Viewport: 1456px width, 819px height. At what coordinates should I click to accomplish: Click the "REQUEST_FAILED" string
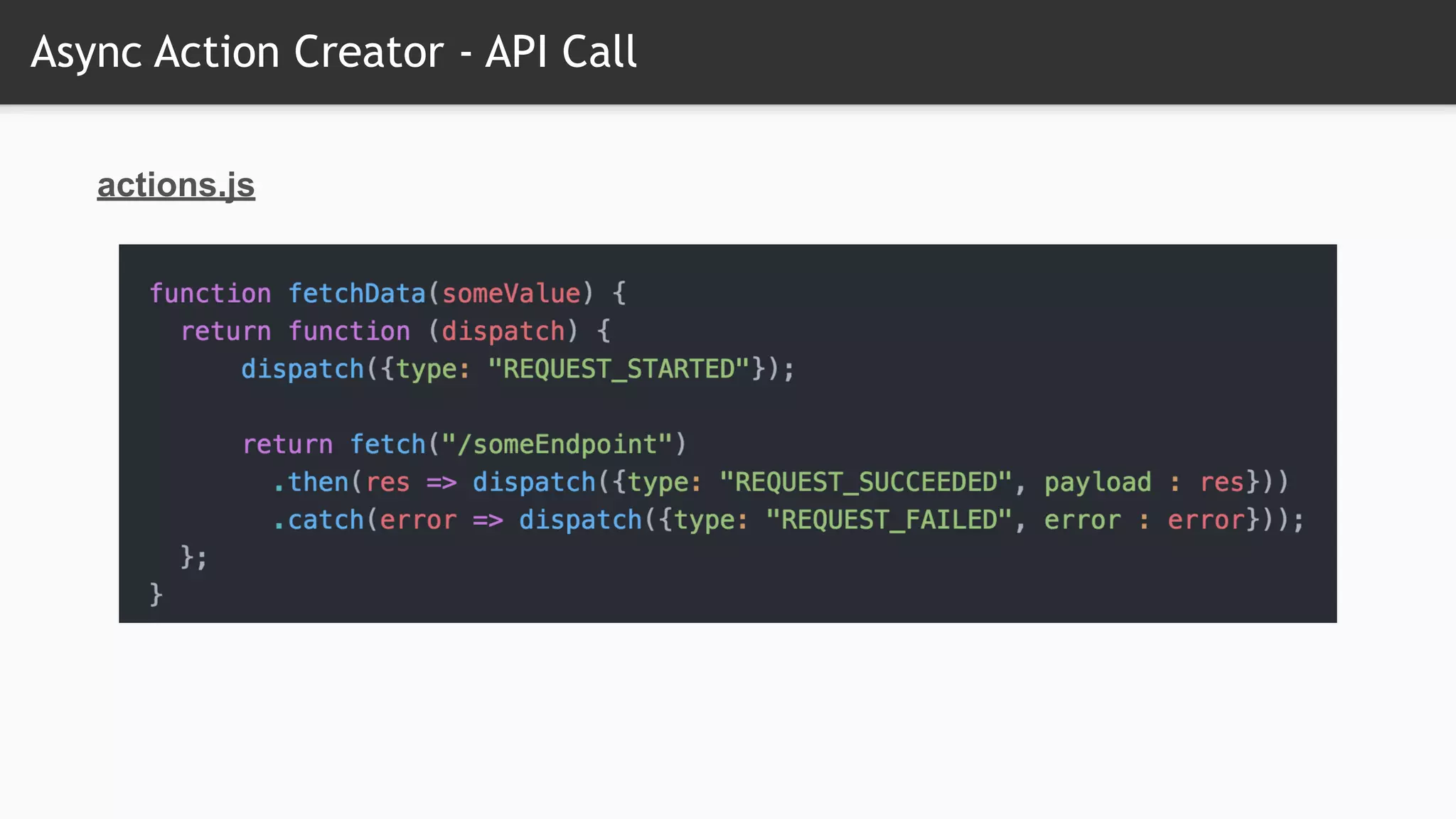click(889, 520)
